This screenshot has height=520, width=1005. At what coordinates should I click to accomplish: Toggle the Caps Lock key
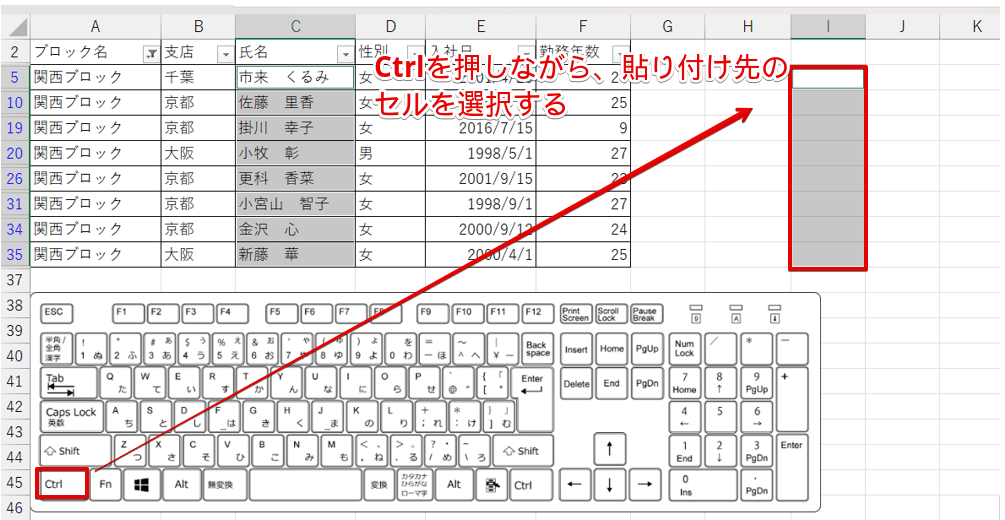pyautogui.click(x=71, y=416)
